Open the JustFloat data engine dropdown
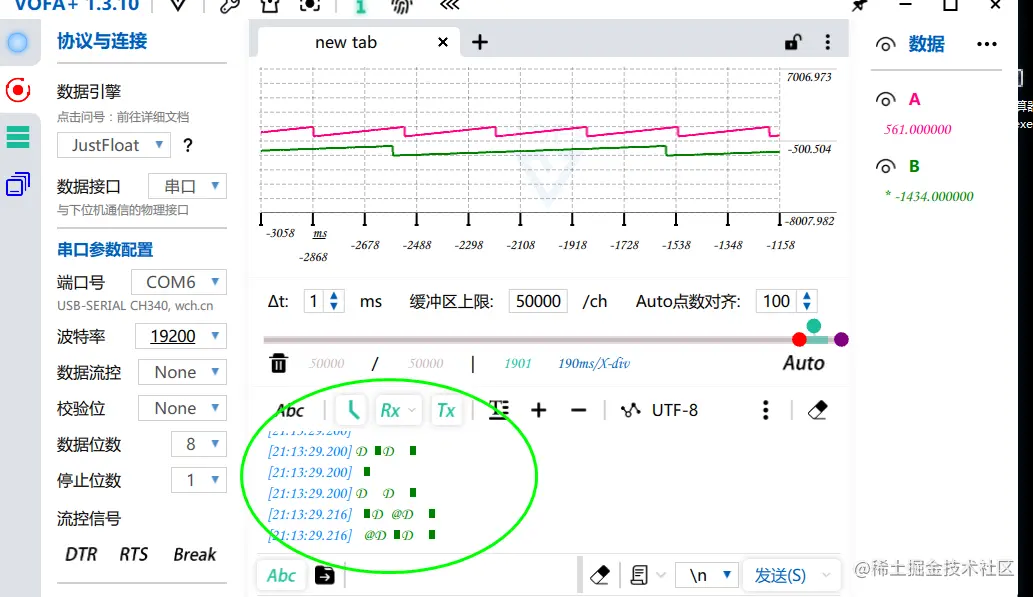The height and width of the screenshot is (597, 1033). [x=114, y=145]
